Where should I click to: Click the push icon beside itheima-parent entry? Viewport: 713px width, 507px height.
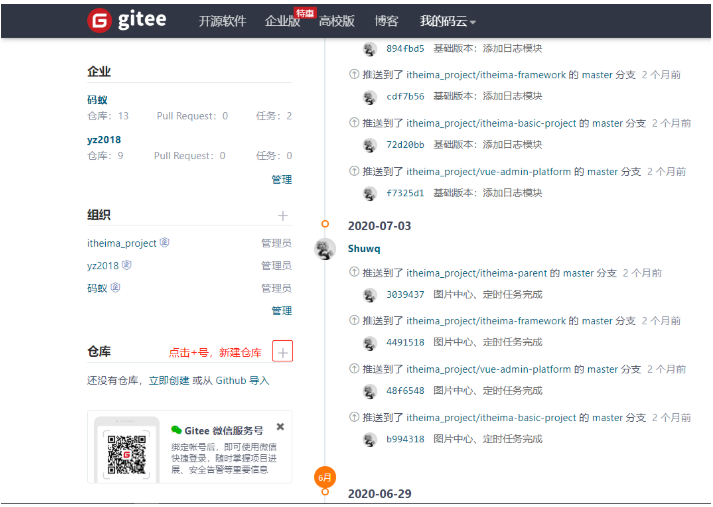(354, 272)
